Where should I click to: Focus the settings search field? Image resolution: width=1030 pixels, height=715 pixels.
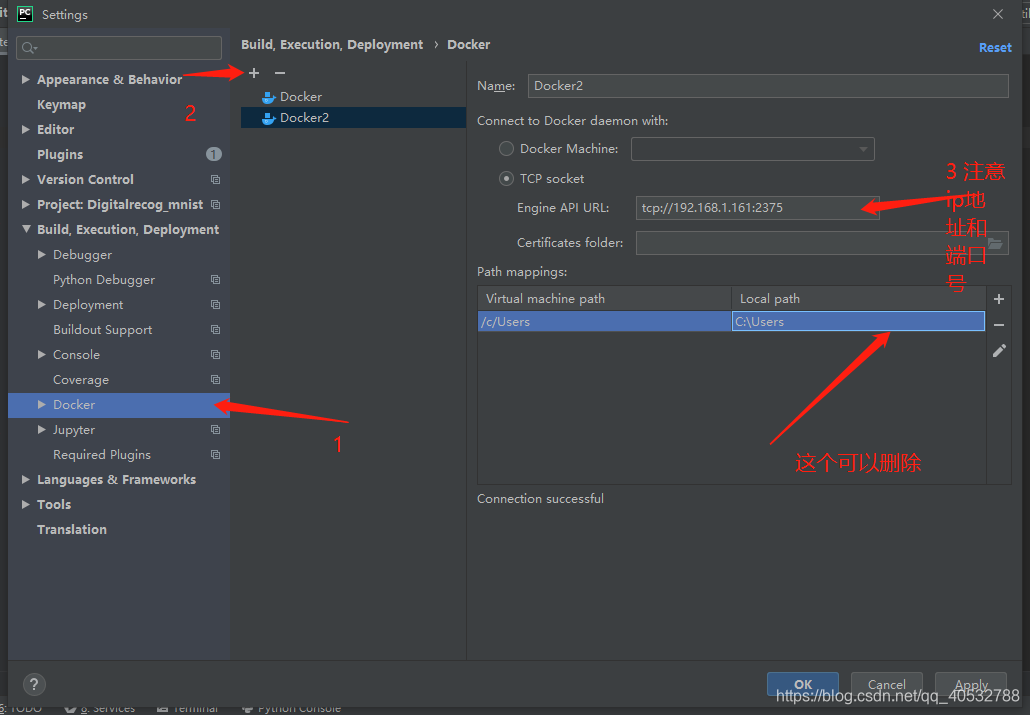pyautogui.click(x=119, y=48)
